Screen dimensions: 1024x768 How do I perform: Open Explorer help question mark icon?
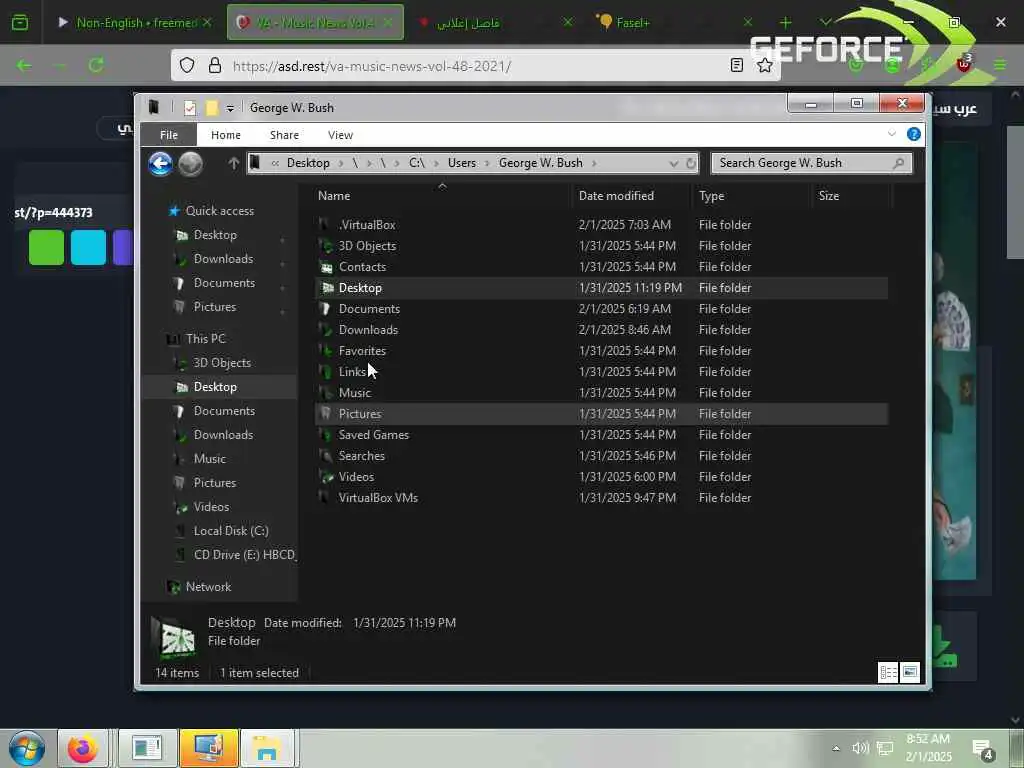914,134
